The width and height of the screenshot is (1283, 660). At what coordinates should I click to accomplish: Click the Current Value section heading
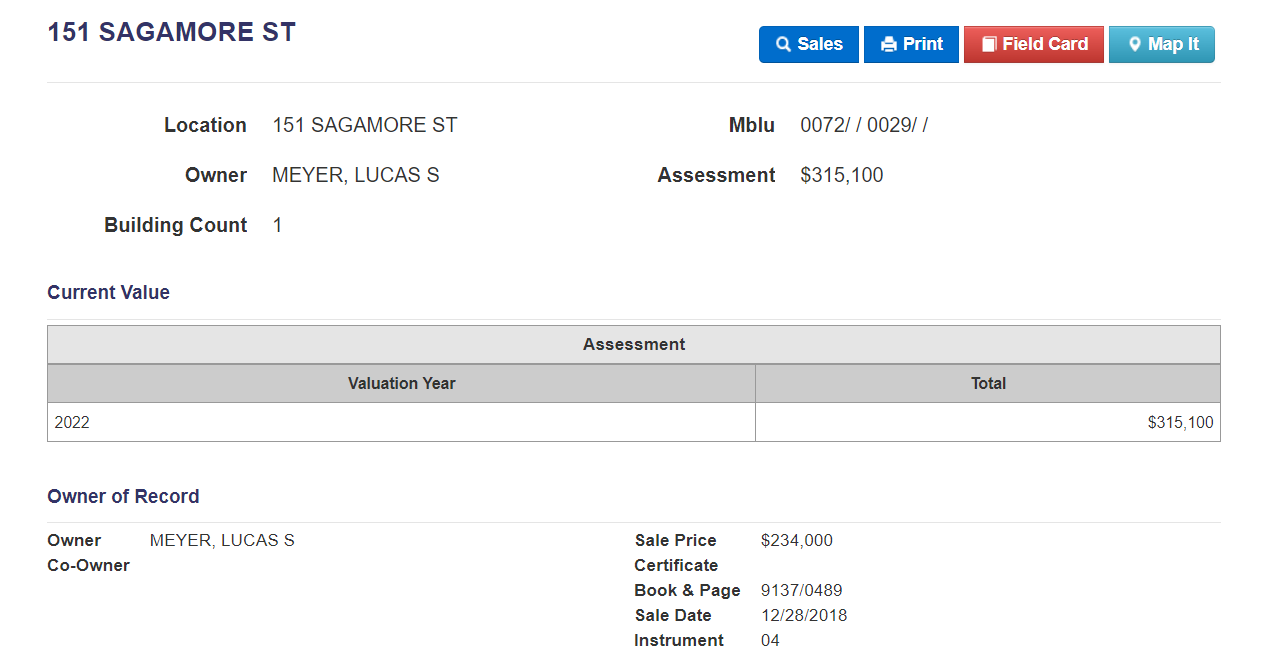tap(108, 292)
